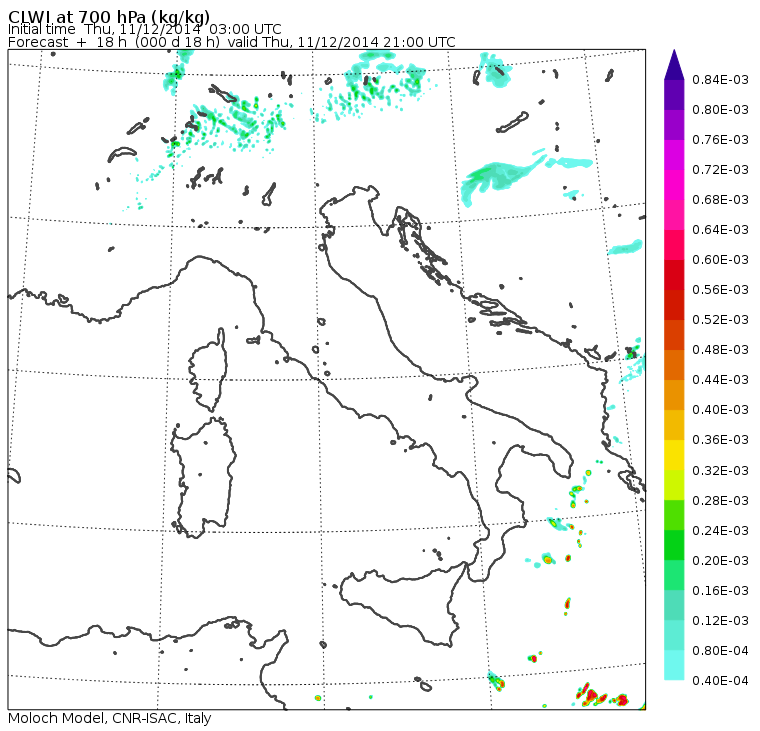Screen dimensions: 760x731
Task: Click the 0.76E-03 colorbar label
Action: [720, 140]
